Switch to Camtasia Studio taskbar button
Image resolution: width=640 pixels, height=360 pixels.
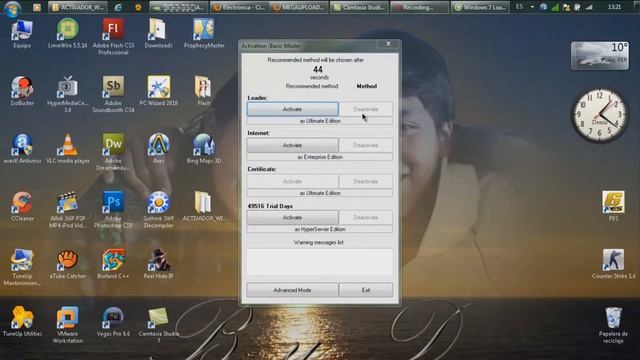click(359, 7)
